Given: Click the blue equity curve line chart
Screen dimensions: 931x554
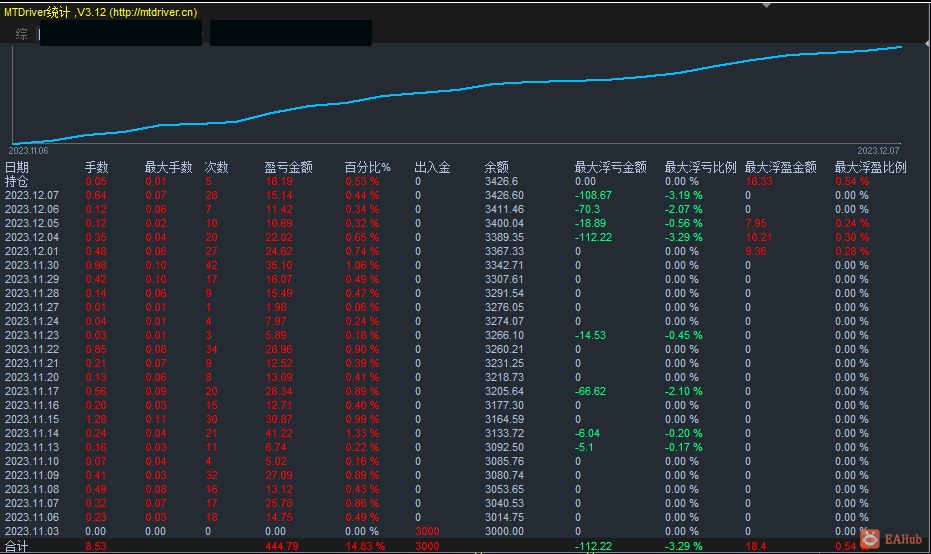Looking at the screenshot, I should (x=457, y=94).
